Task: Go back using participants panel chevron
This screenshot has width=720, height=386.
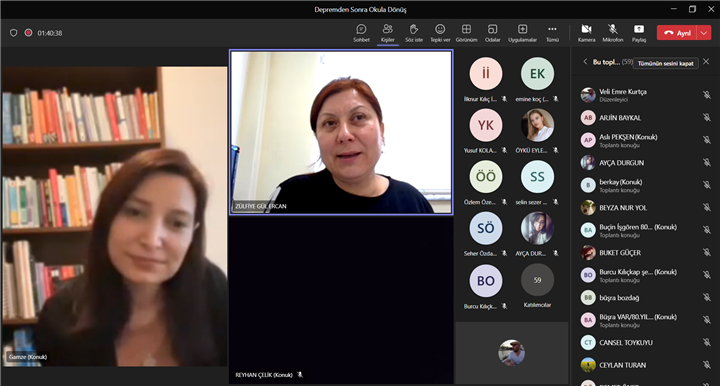Action: [585, 62]
